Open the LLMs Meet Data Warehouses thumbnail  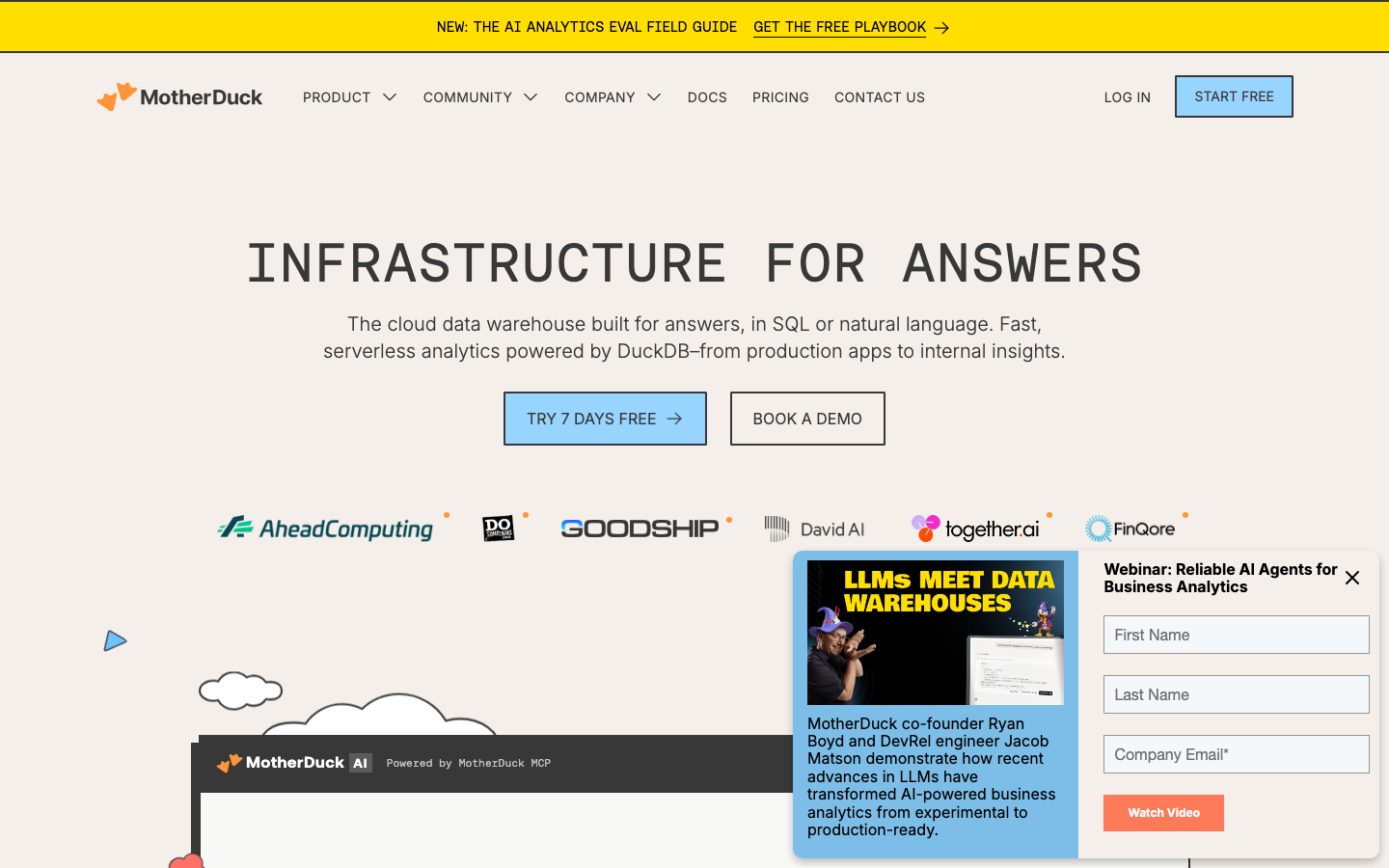936,633
